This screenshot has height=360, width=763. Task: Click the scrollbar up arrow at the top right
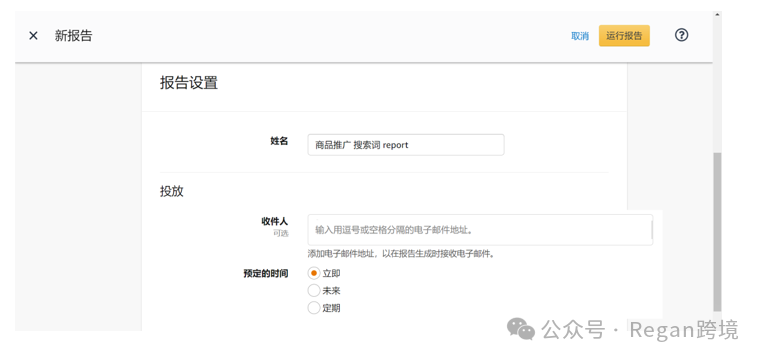pos(717,15)
